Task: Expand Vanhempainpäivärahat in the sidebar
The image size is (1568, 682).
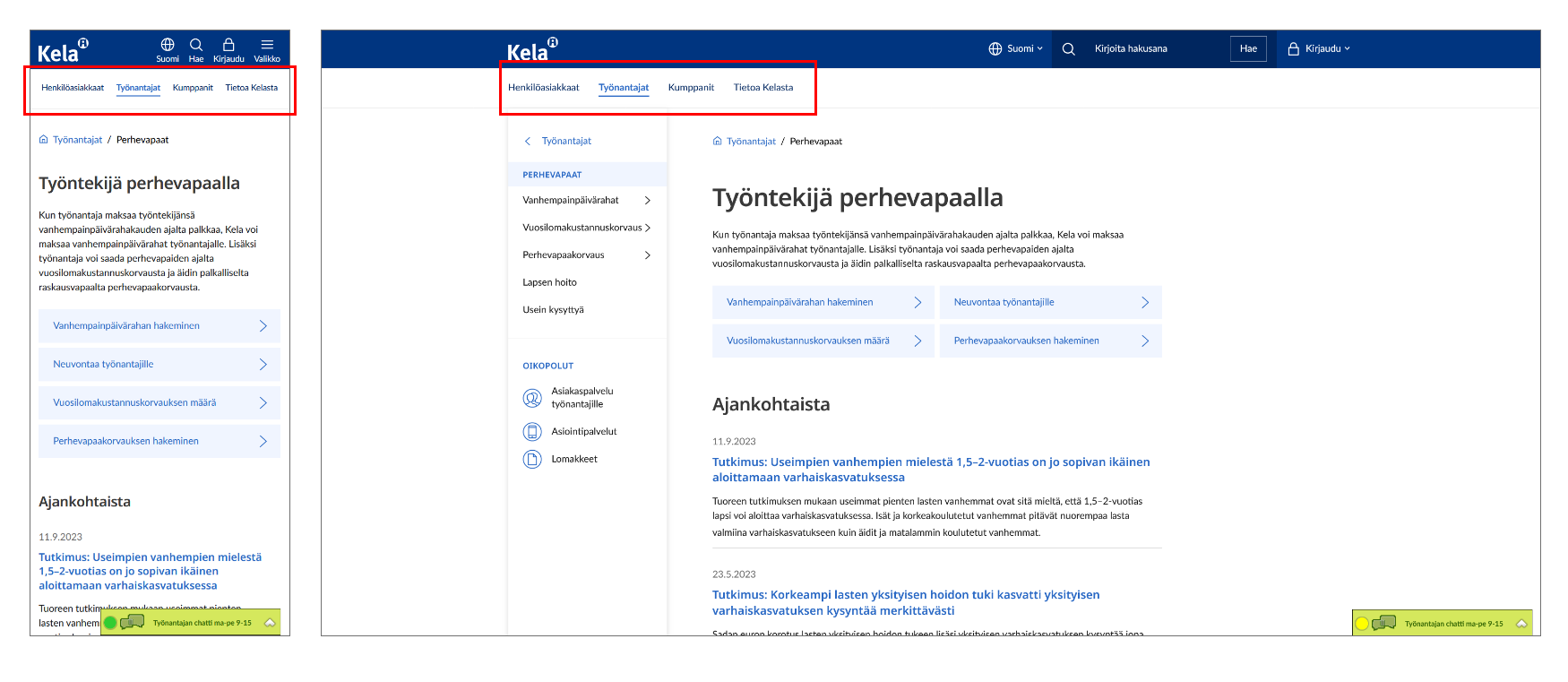Action: [x=647, y=201]
